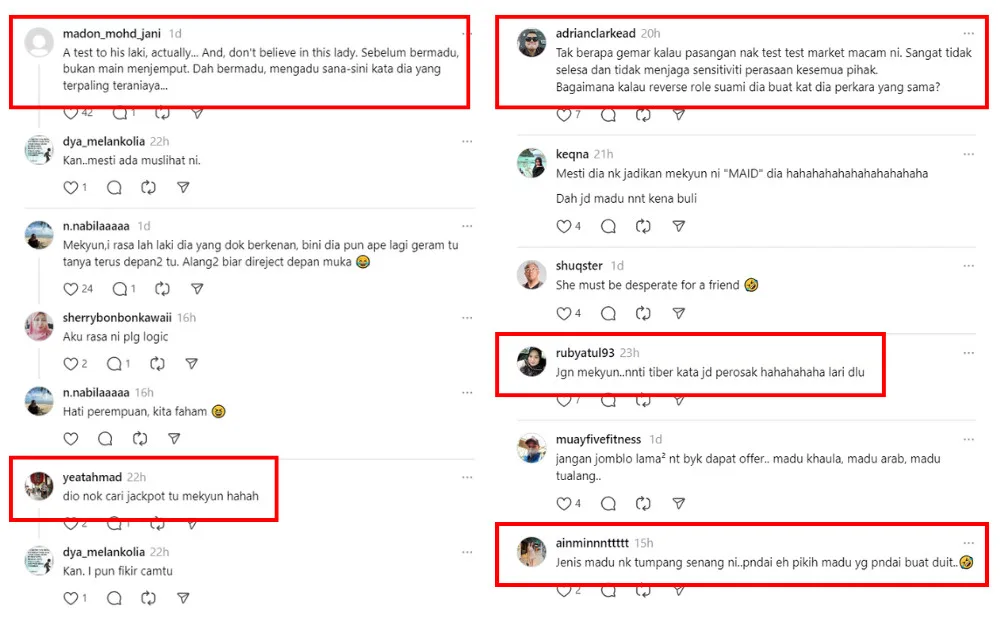Repost shuqster's "desperate for a friend" comment
The image size is (1000, 623).
point(643,313)
